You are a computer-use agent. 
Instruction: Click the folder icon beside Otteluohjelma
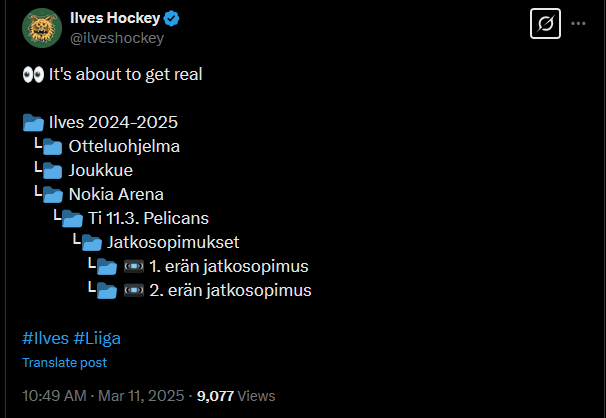pos(53,147)
